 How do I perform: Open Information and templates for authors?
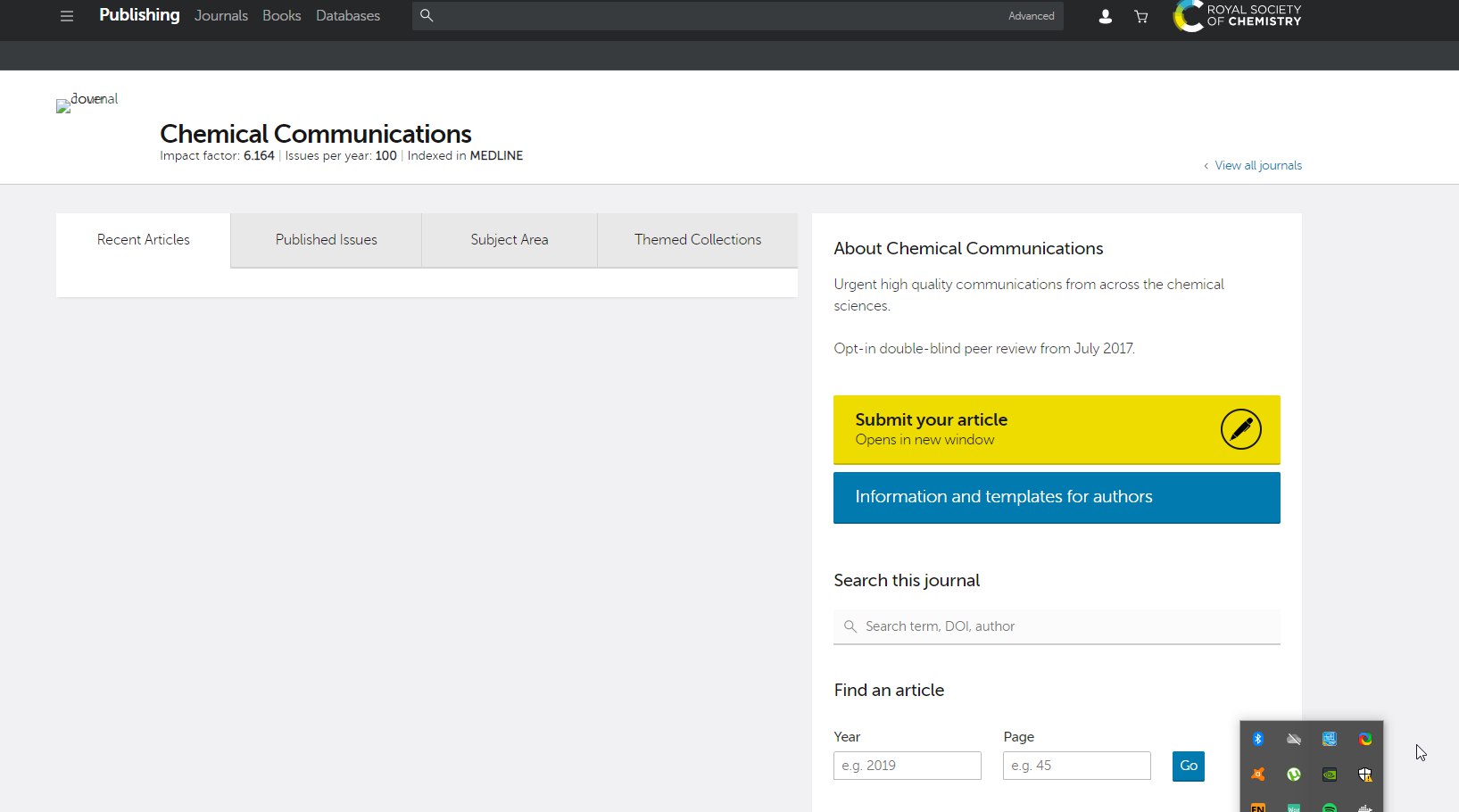[1057, 497]
